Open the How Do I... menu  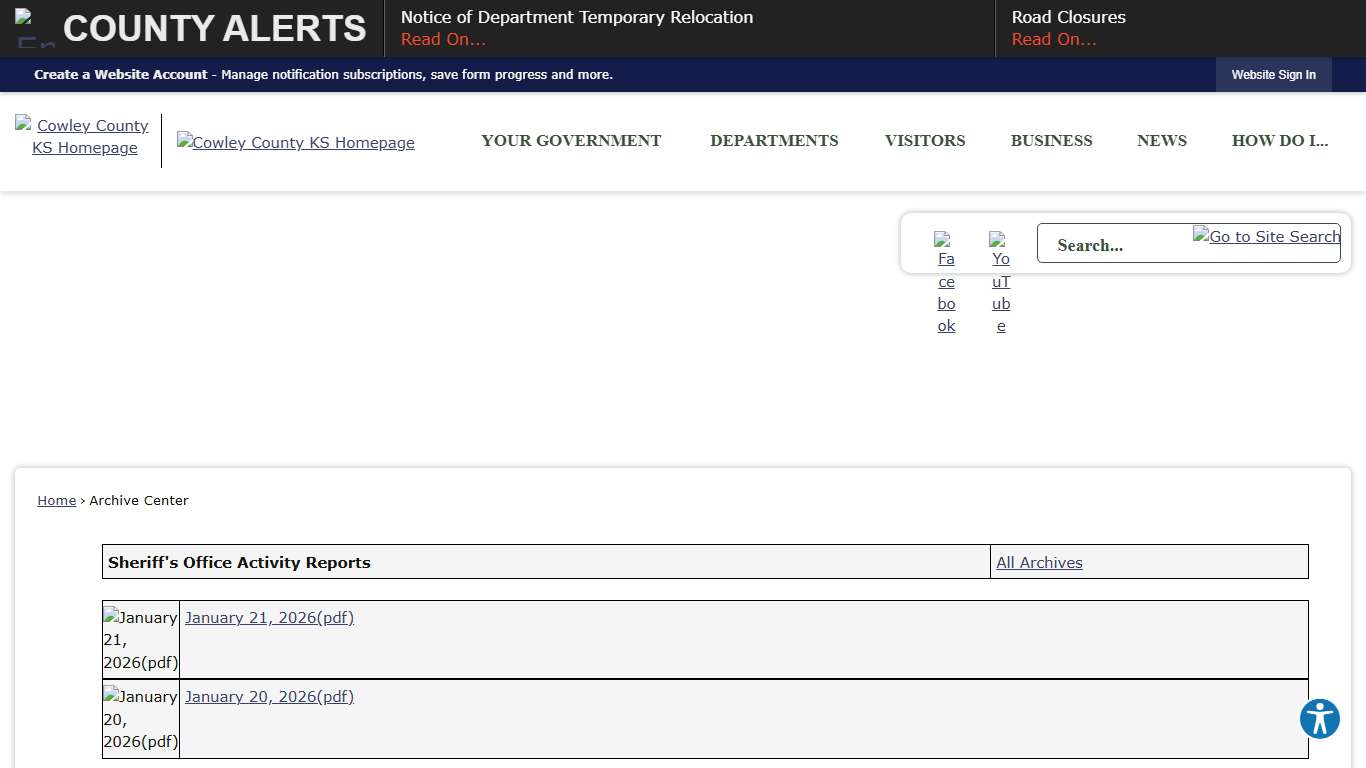(1280, 141)
